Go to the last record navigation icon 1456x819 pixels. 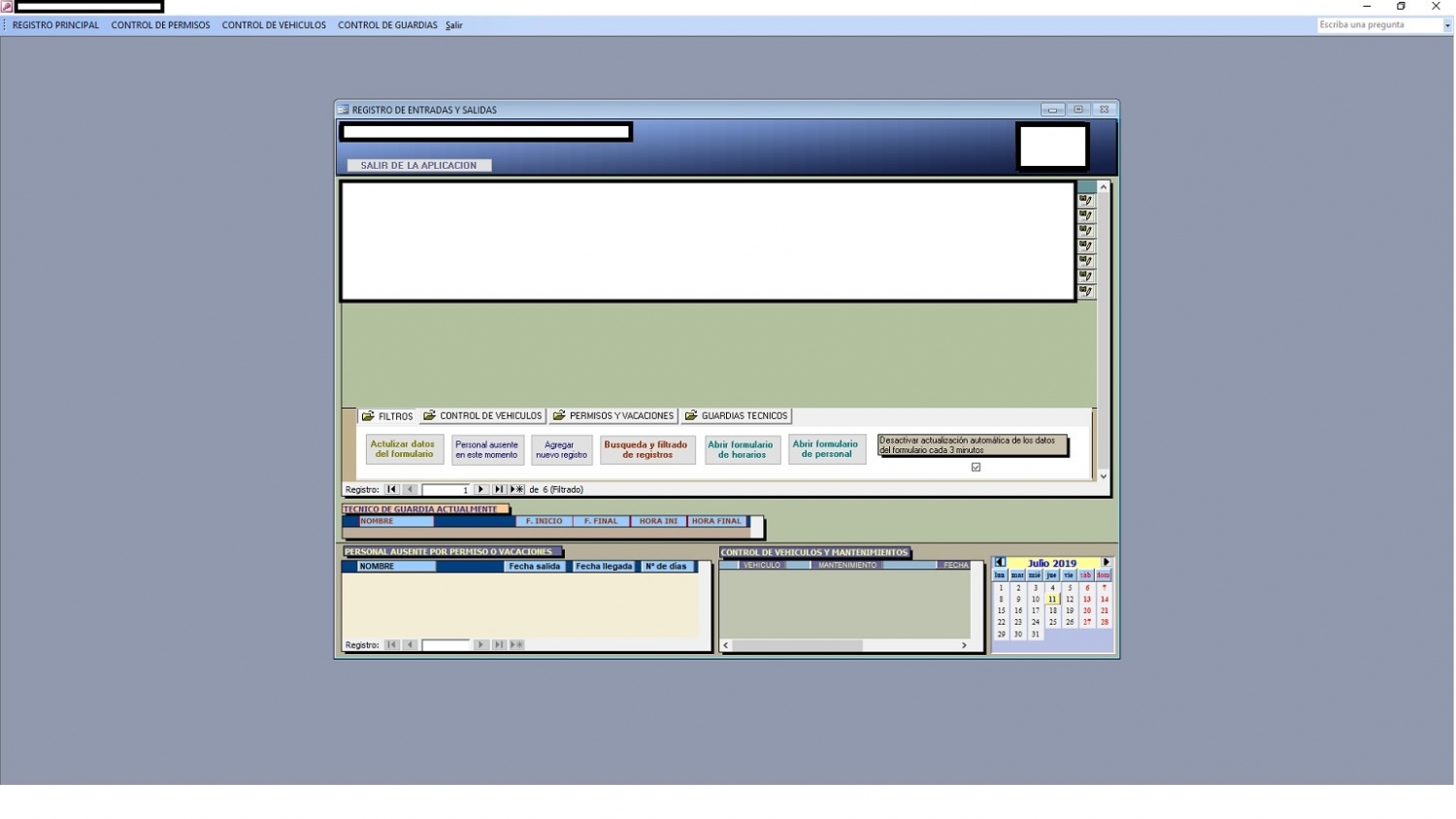[x=498, y=489]
